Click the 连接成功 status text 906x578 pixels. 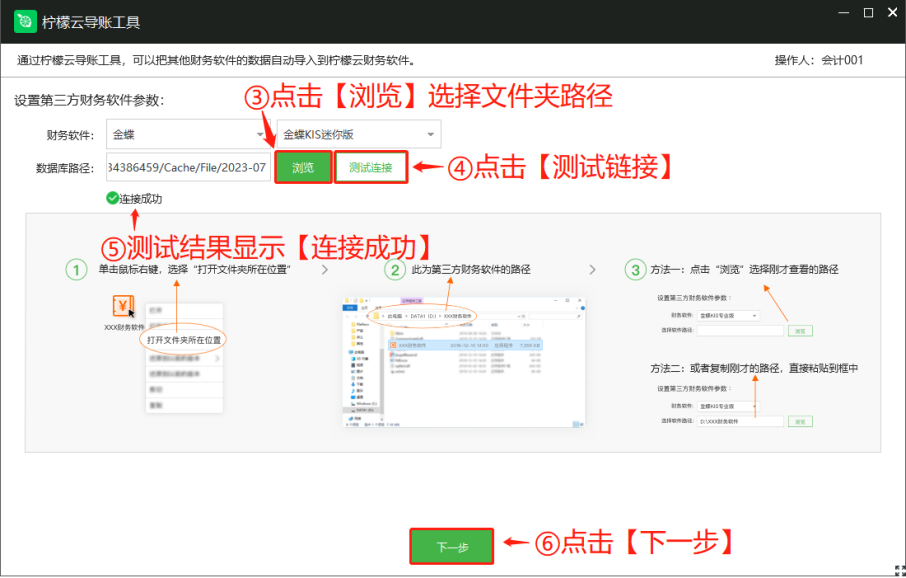click(x=140, y=199)
